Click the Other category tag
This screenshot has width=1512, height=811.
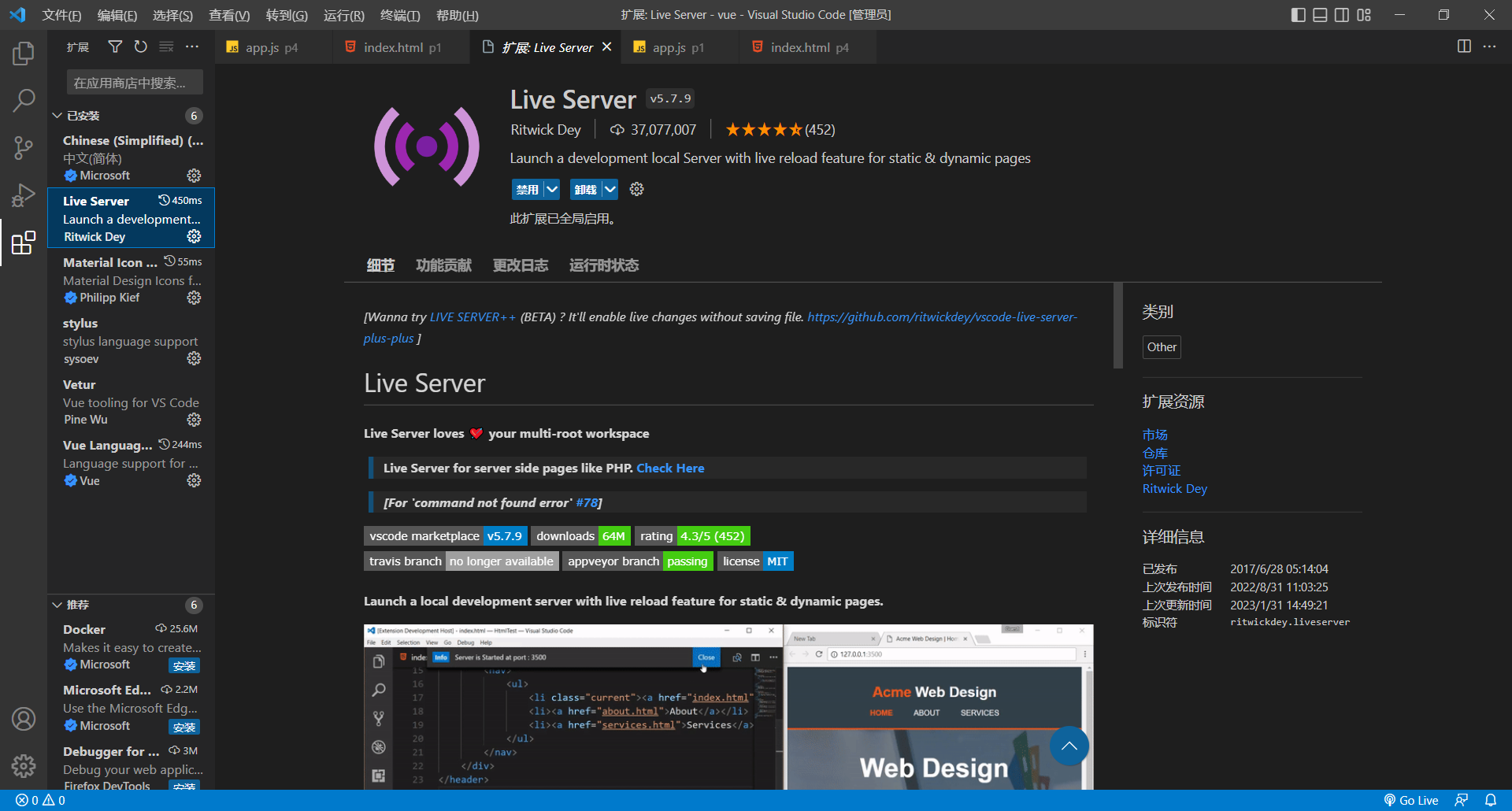point(1162,347)
